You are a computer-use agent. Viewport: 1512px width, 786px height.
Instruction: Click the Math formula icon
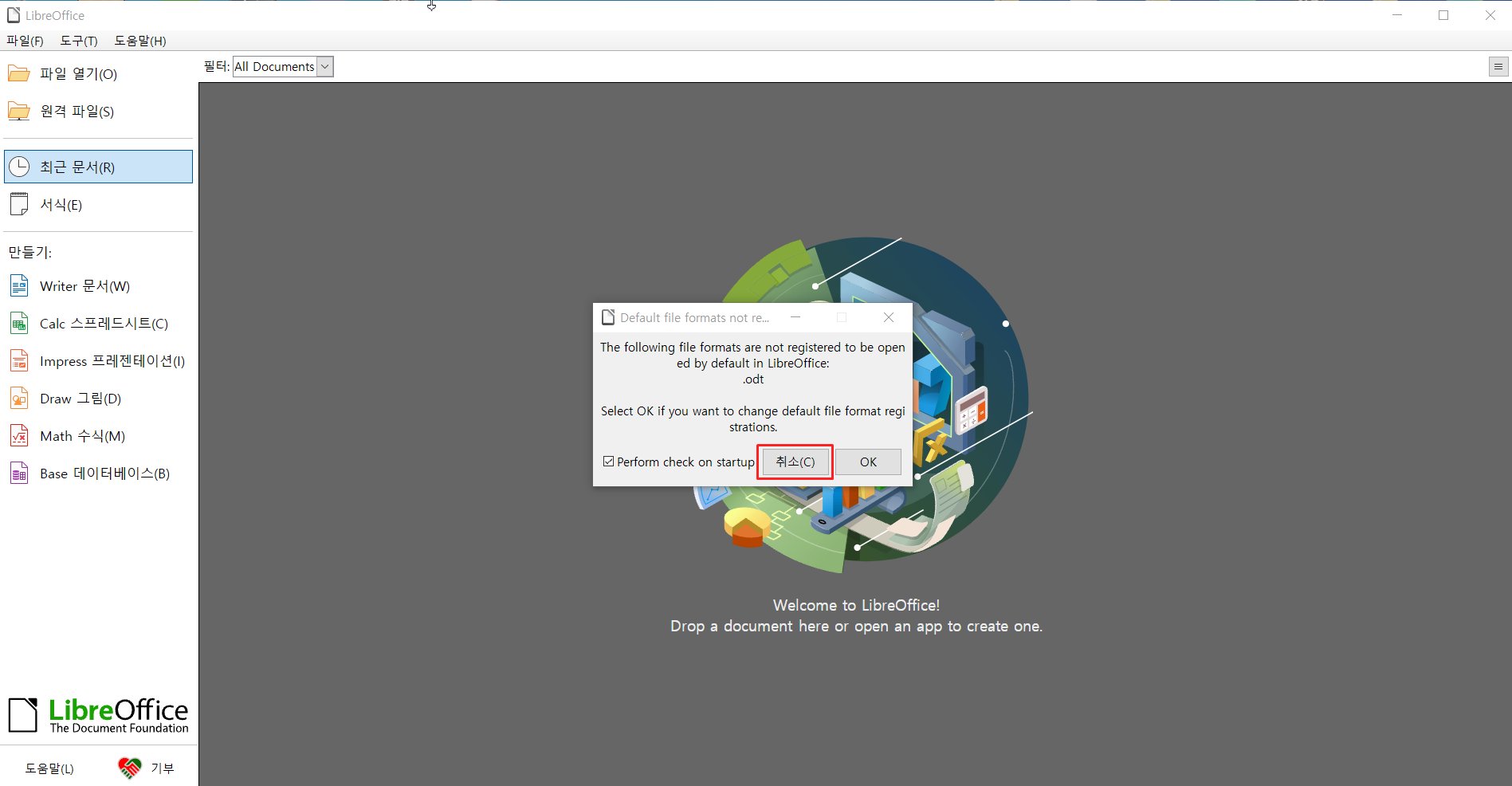(19, 435)
